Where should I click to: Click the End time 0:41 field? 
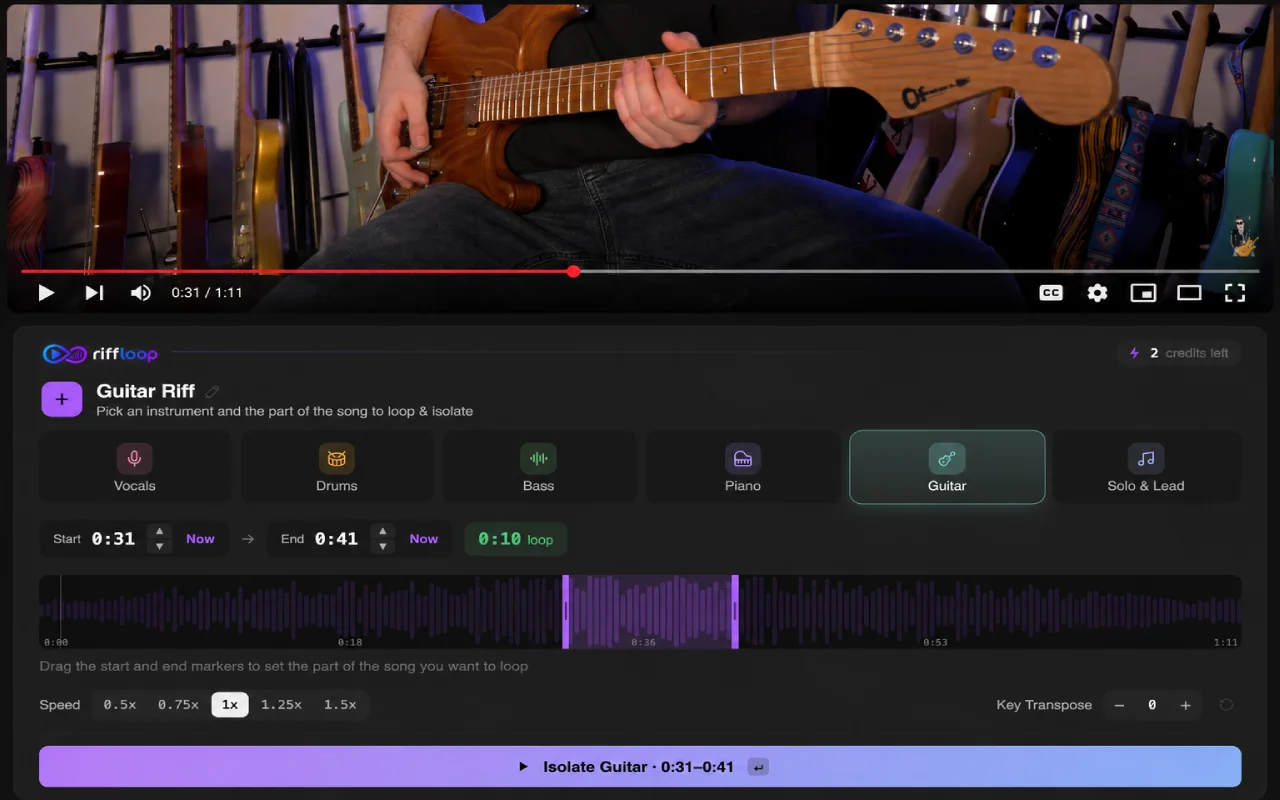[336, 539]
